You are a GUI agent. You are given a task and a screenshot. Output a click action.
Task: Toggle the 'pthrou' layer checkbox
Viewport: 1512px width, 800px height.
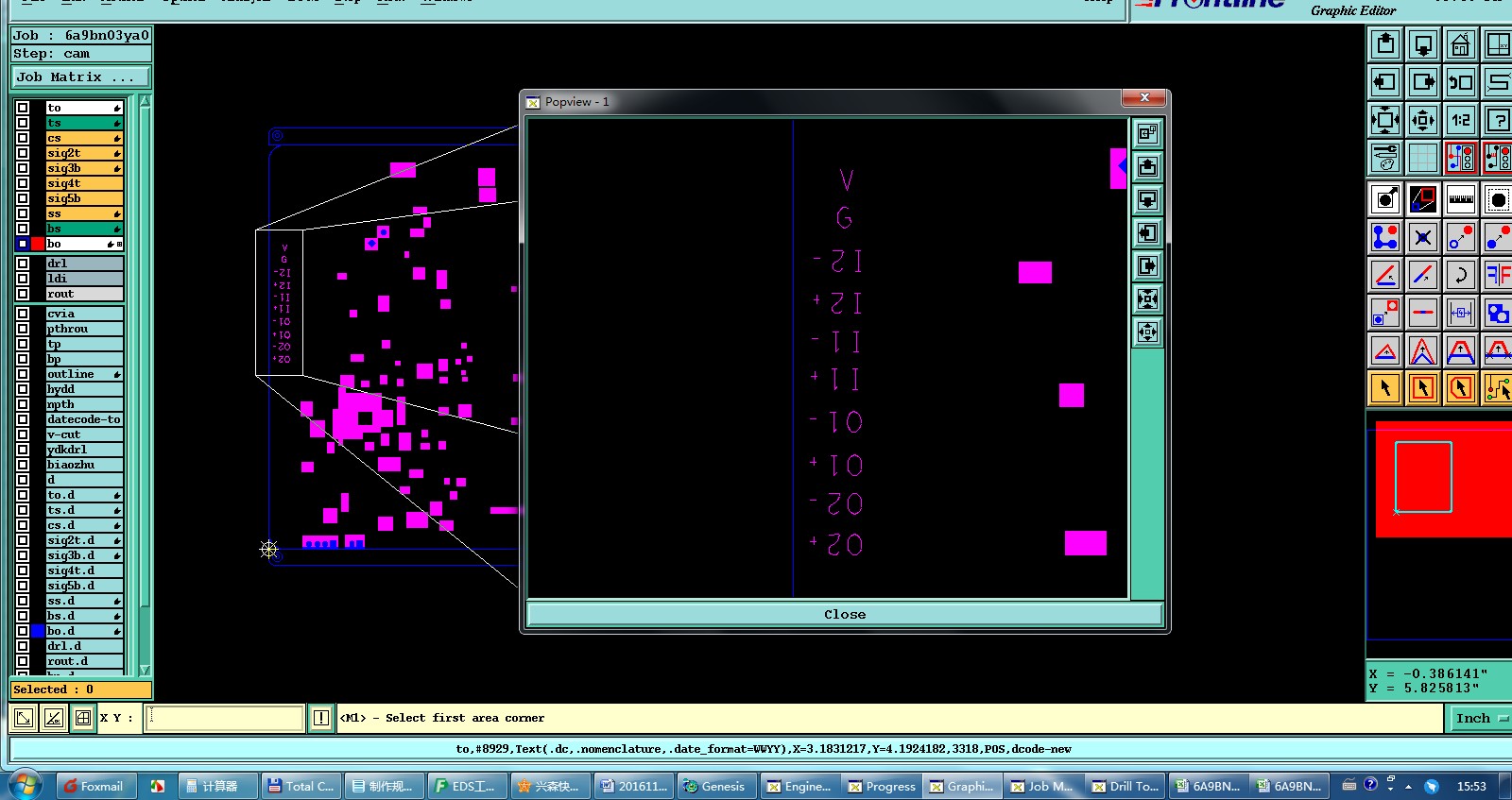click(23, 329)
